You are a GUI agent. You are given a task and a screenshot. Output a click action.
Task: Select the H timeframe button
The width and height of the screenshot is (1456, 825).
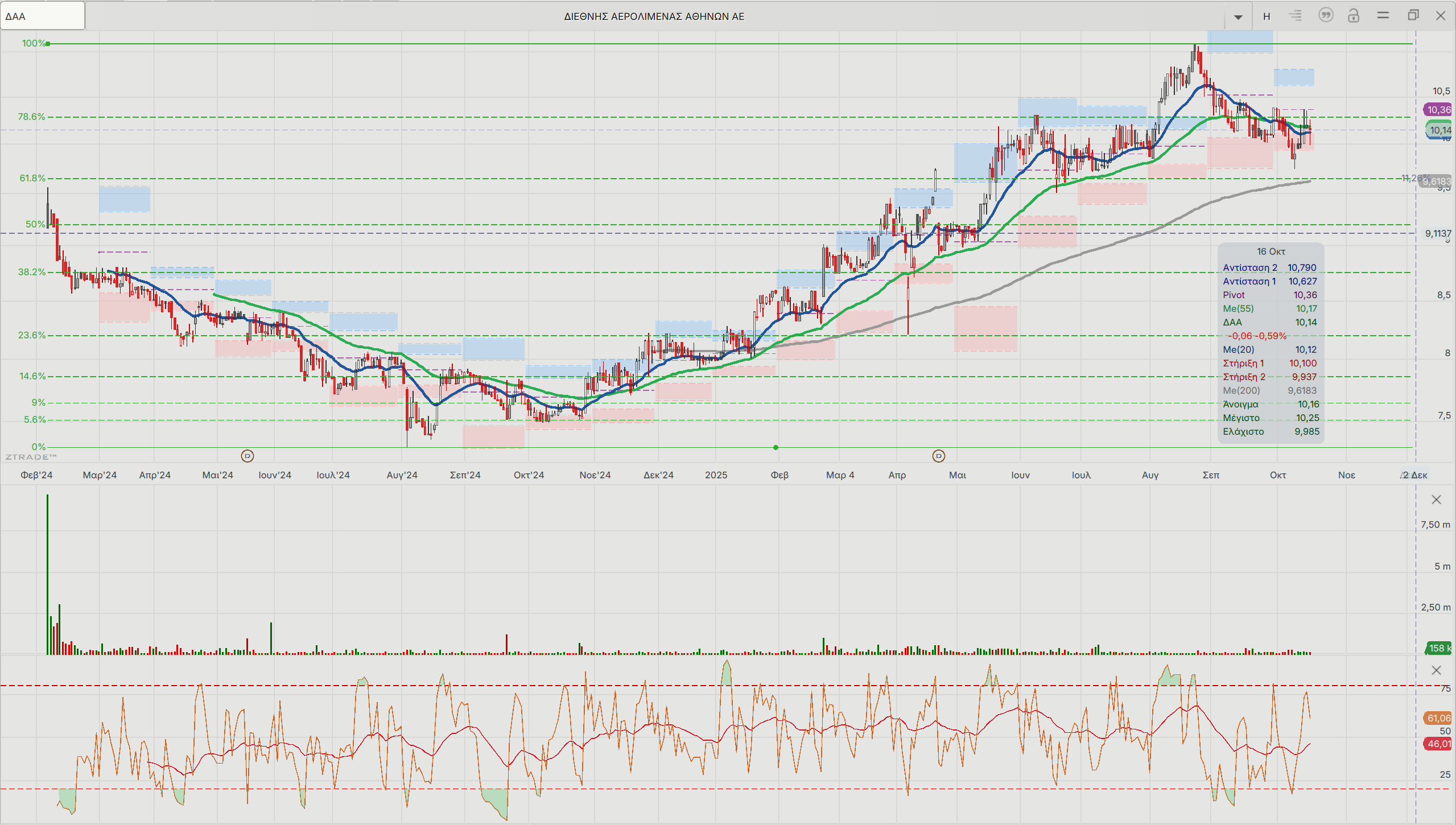click(x=1267, y=16)
